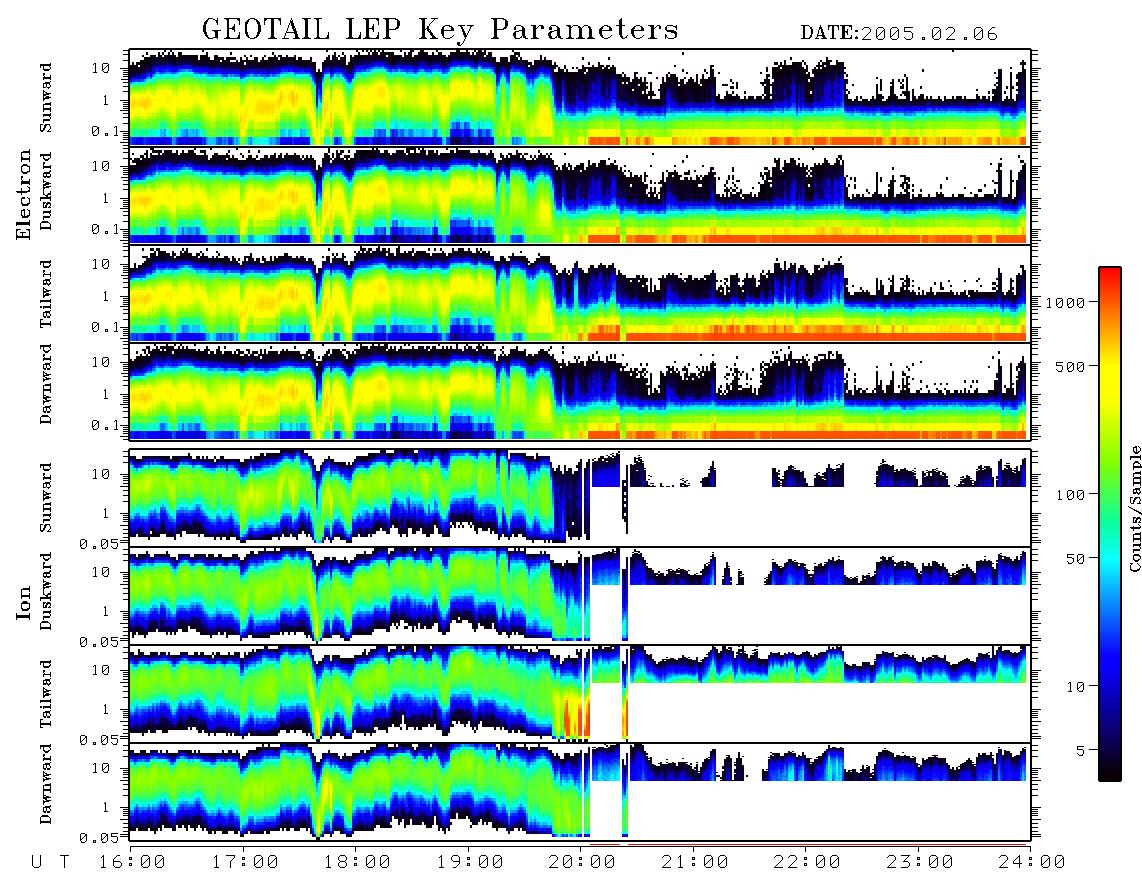This screenshot has width=1142, height=880.
Task: Click the "16:00" time tick label
Action: [x=132, y=862]
